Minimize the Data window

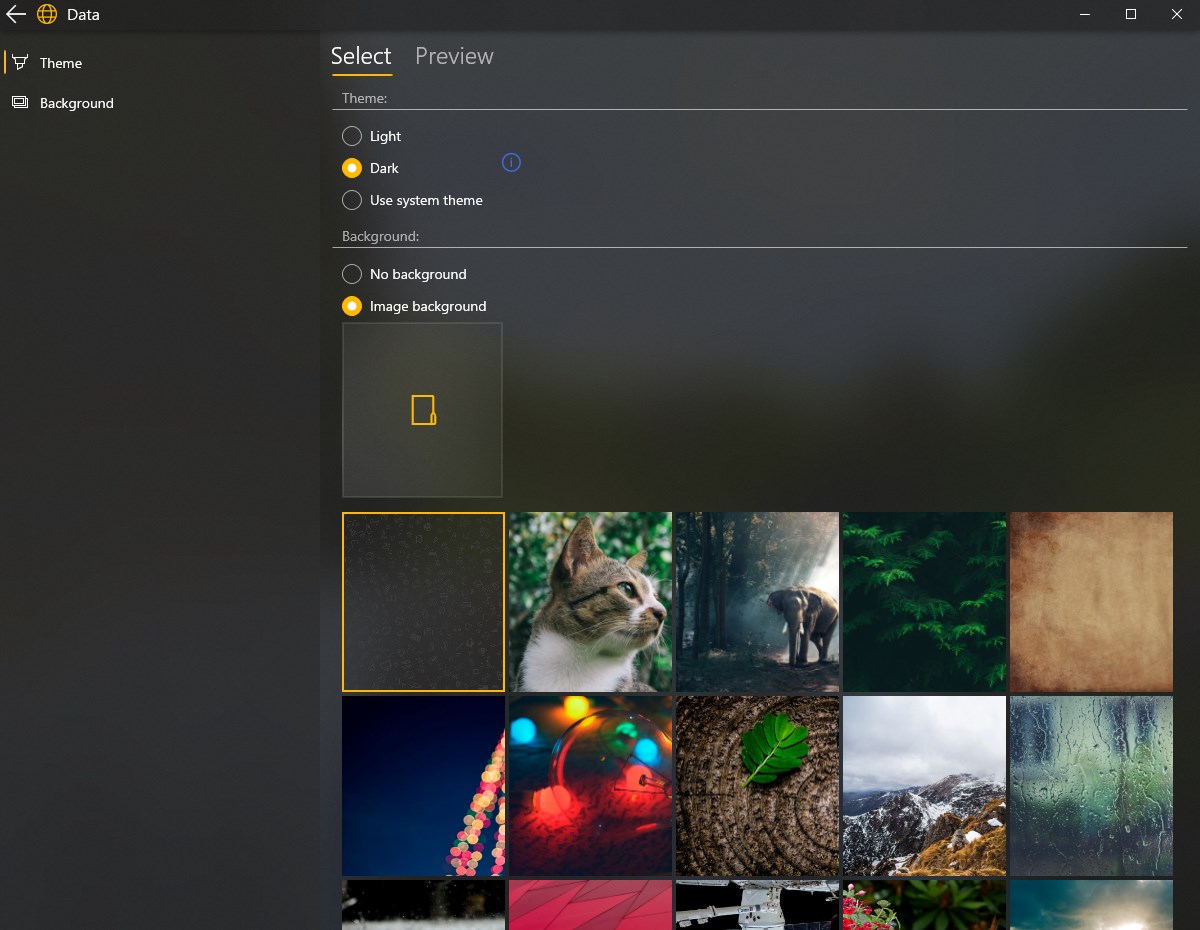pyautogui.click(x=1085, y=14)
